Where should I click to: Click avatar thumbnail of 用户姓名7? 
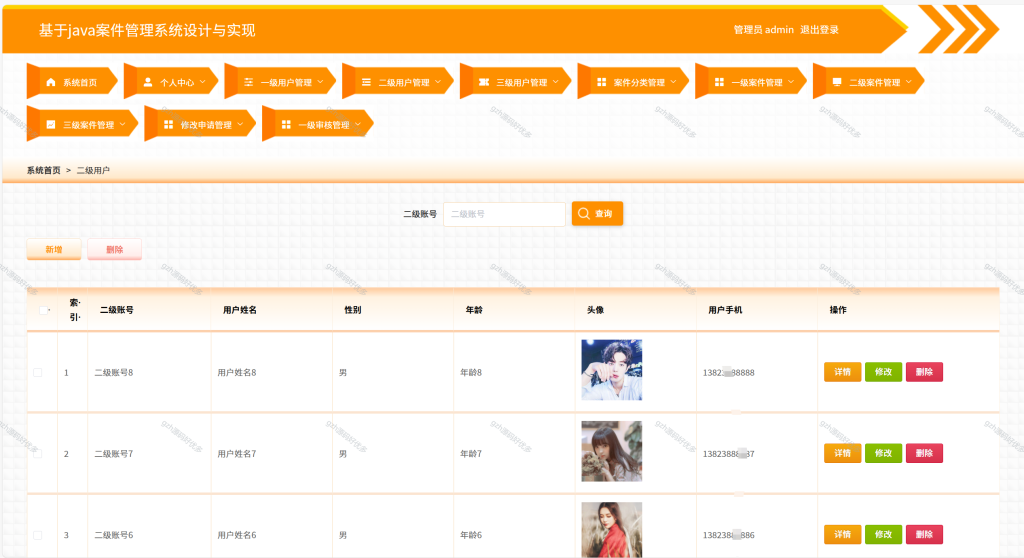(x=611, y=451)
